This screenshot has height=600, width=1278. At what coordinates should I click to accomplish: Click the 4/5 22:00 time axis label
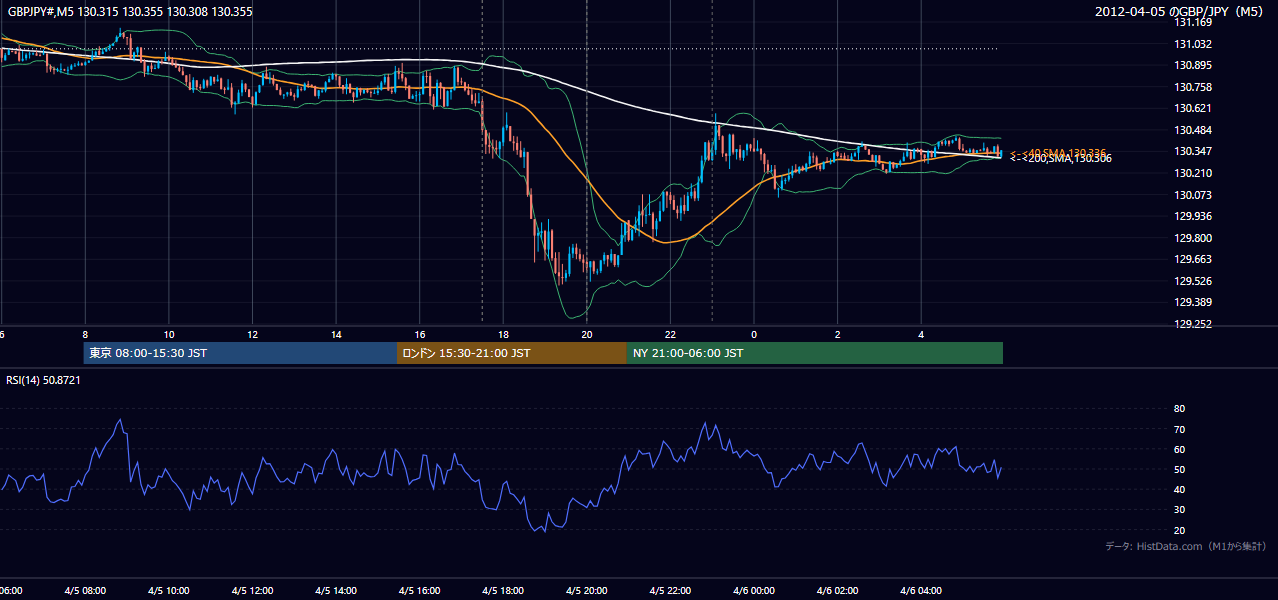coord(670,591)
